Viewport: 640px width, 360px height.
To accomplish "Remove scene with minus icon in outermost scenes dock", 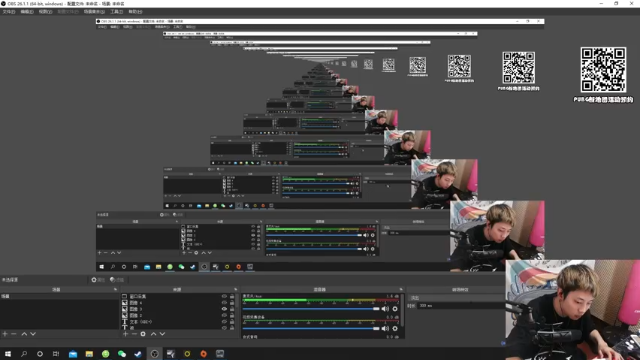I will (13, 334).
